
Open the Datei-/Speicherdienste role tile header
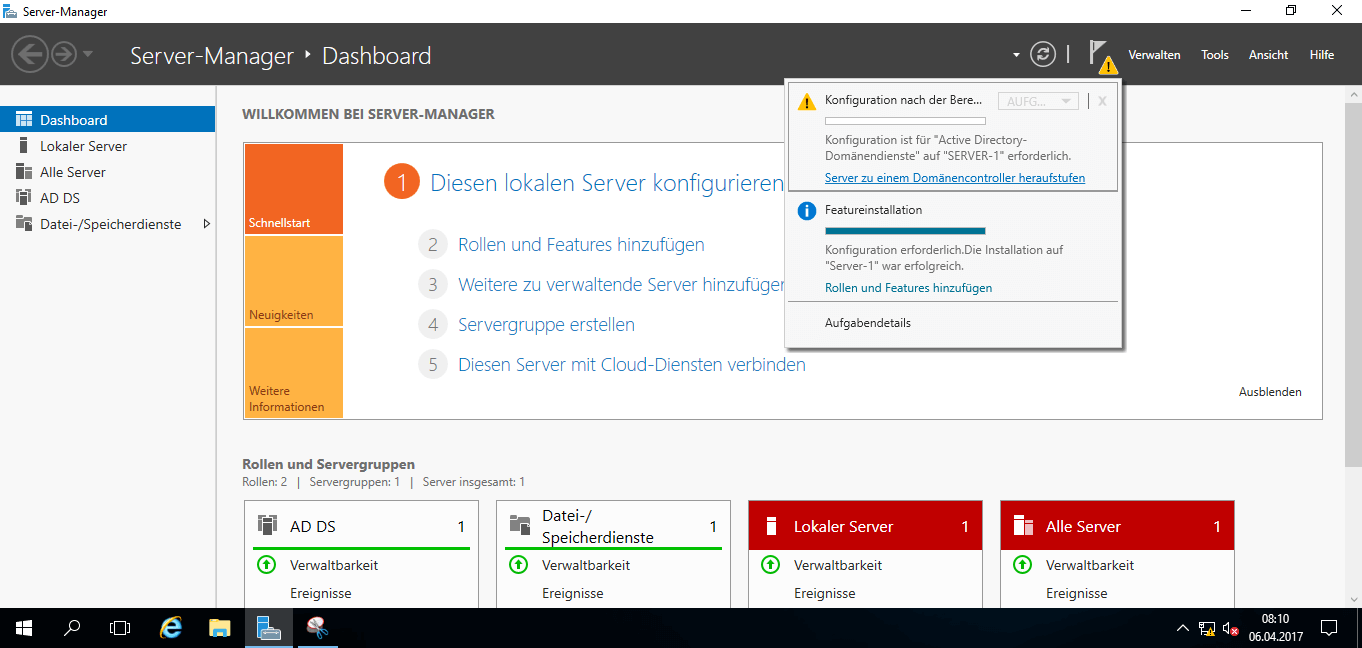point(613,526)
